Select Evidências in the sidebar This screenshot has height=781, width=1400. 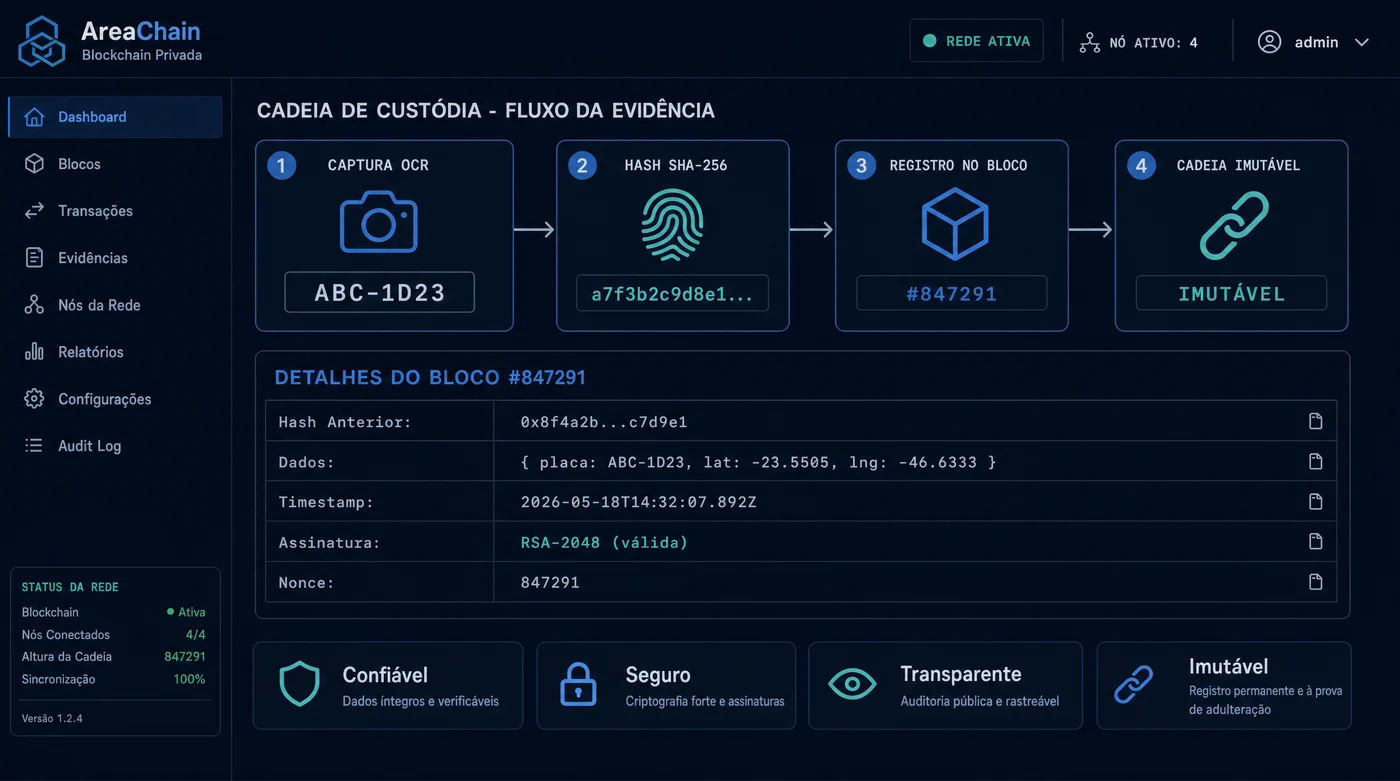(x=93, y=258)
